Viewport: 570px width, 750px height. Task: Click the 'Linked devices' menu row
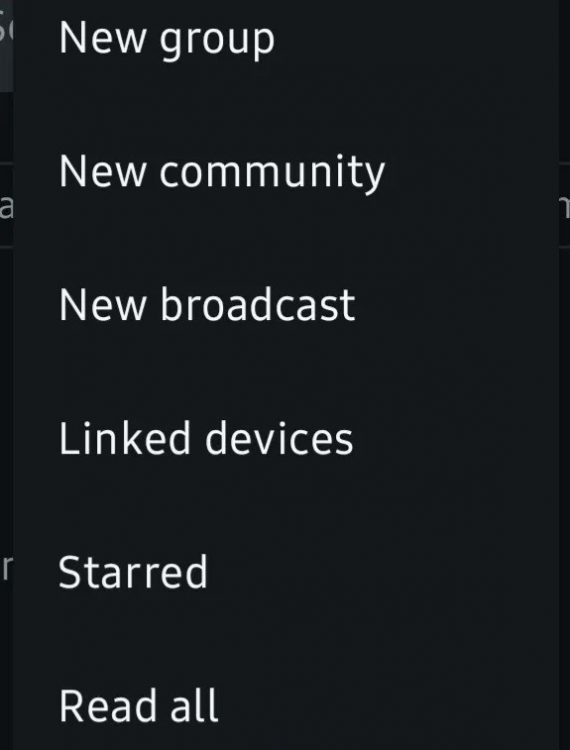[285, 438]
